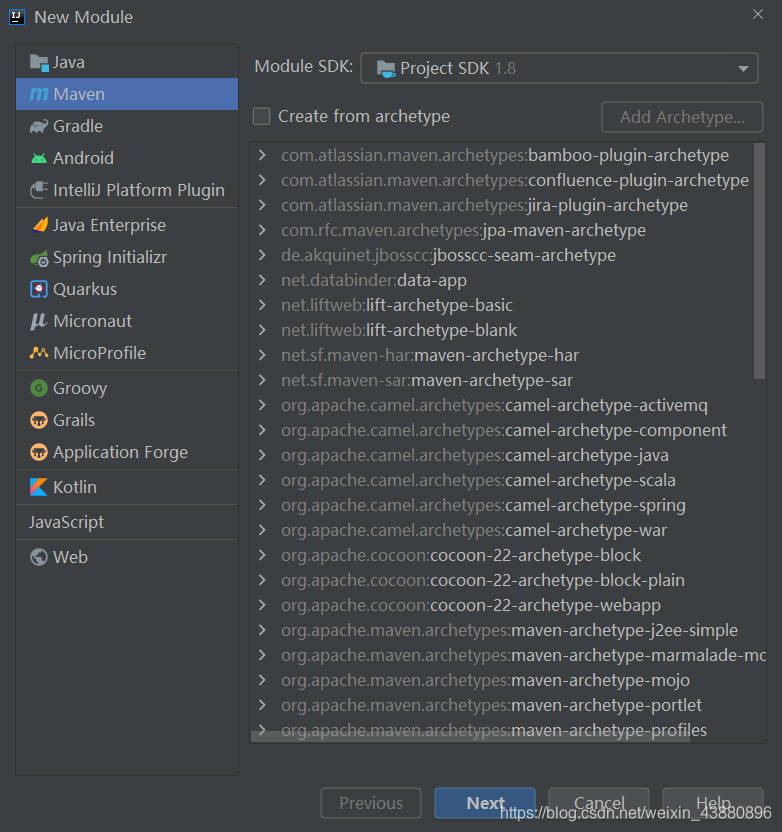Select camel-archetype-scala row
Viewport: 782px width, 832px height.
pyautogui.click(x=508, y=480)
